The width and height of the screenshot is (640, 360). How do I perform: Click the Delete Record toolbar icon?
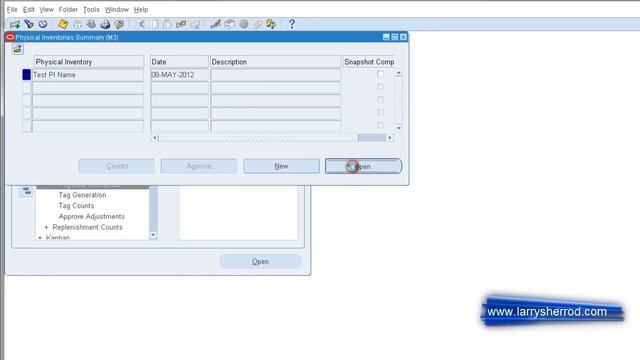coord(195,24)
